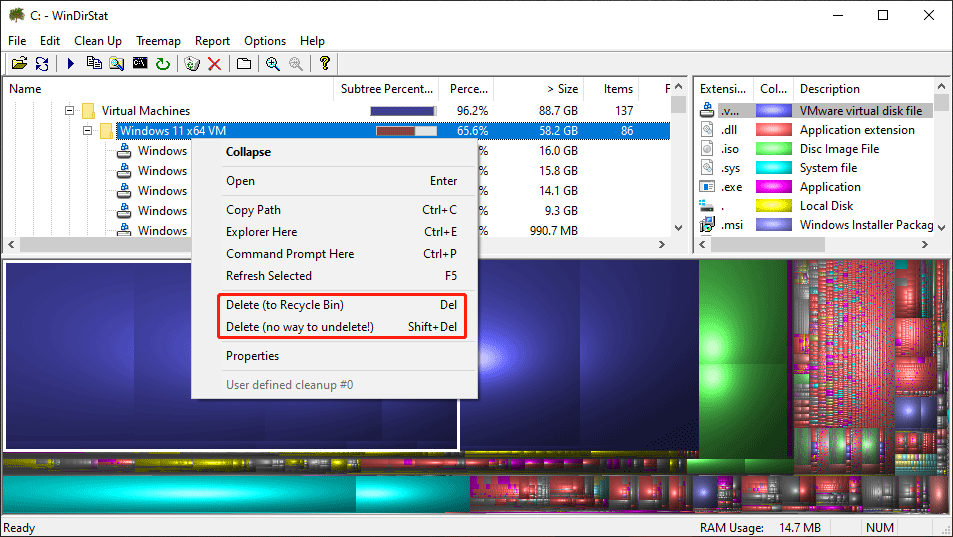
Task: Click the Zoom In magnifier icon
Action: tap(273, 63)
